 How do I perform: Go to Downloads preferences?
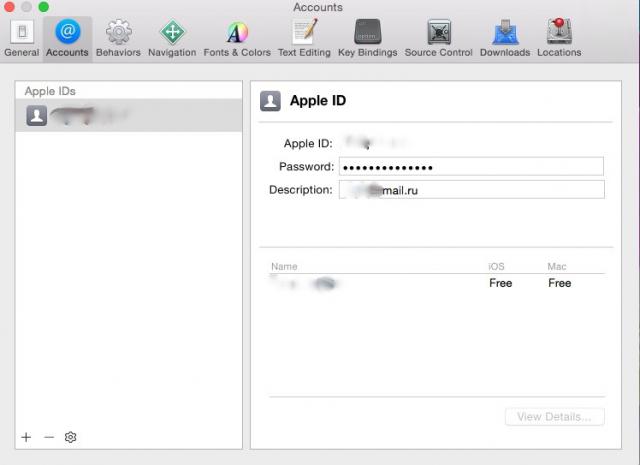(505, 38)
